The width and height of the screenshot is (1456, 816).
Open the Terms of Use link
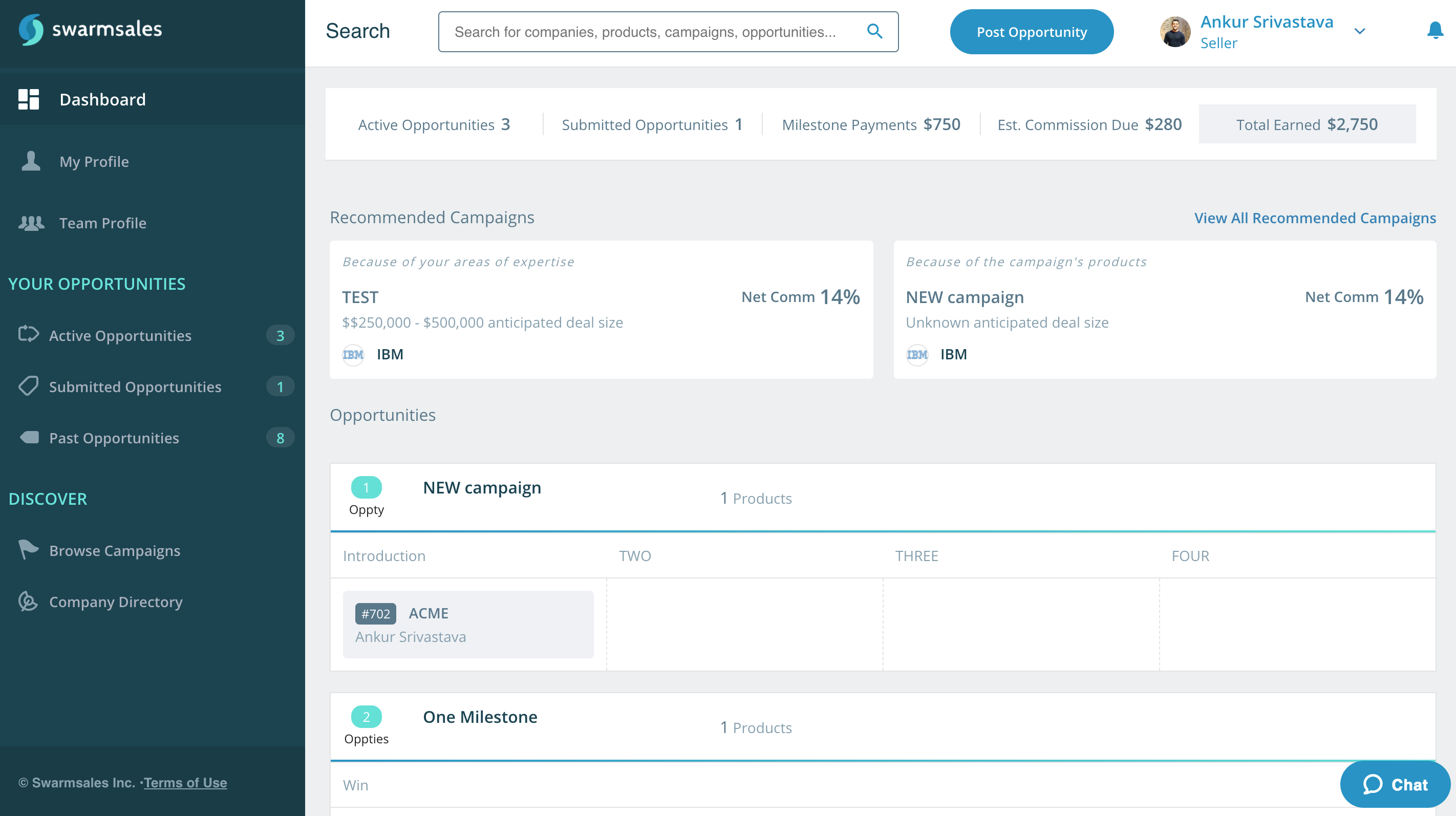185,783
